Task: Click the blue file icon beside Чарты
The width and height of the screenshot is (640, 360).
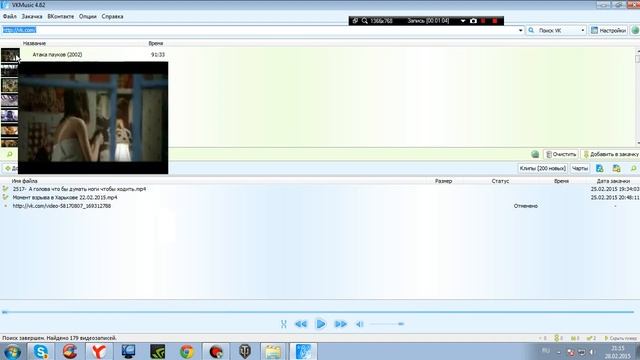Action: pyautogui.click(x=600, y=168)
